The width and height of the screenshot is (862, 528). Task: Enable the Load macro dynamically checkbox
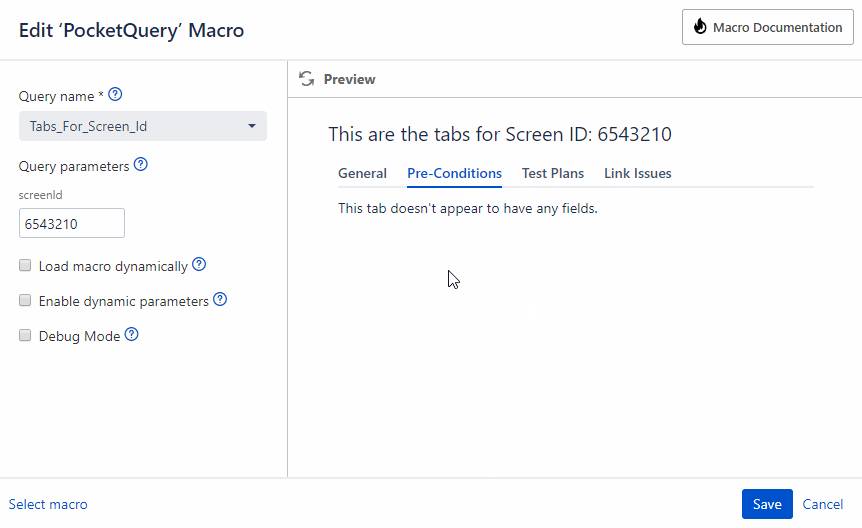tap(26, 266)
